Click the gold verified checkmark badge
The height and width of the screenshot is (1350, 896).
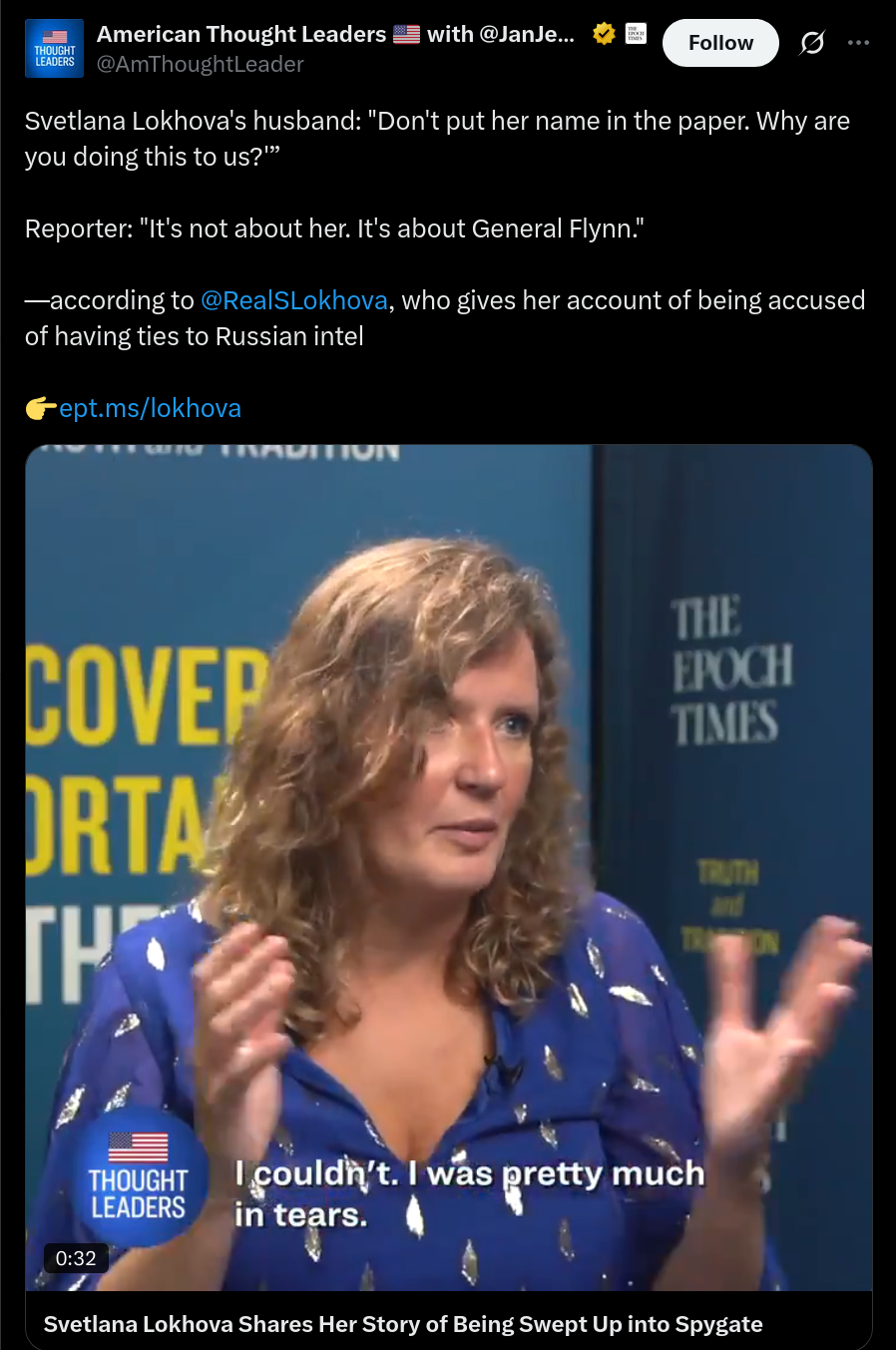[x=603, y=34]
